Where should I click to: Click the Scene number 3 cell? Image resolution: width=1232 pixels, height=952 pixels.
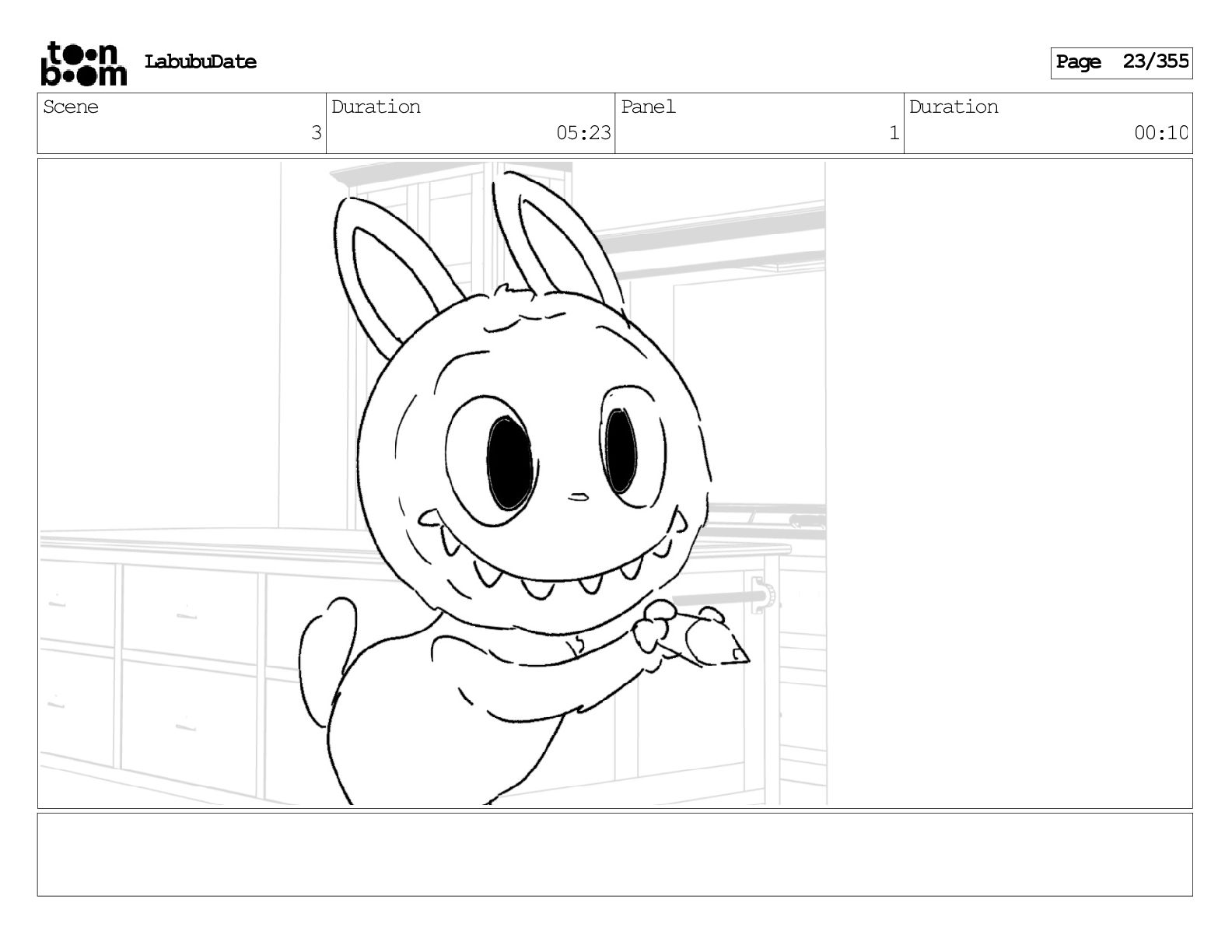pyautogui.click(x=182, y=124)
